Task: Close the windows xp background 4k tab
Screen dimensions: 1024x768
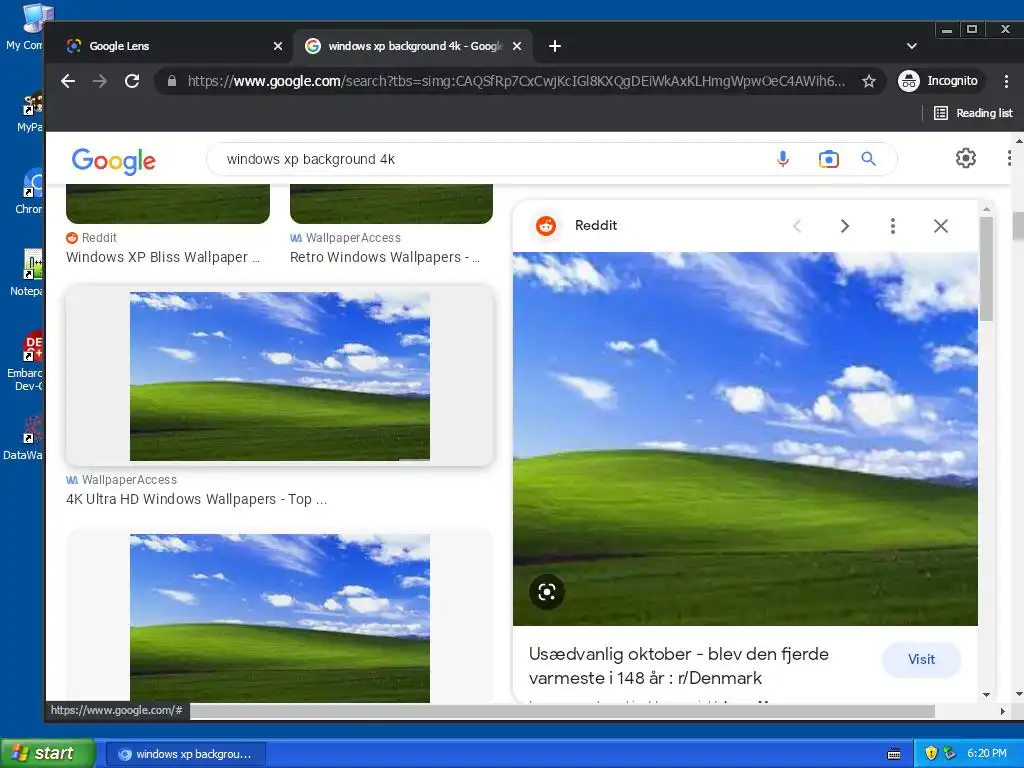Action: (x=517, y=46)
